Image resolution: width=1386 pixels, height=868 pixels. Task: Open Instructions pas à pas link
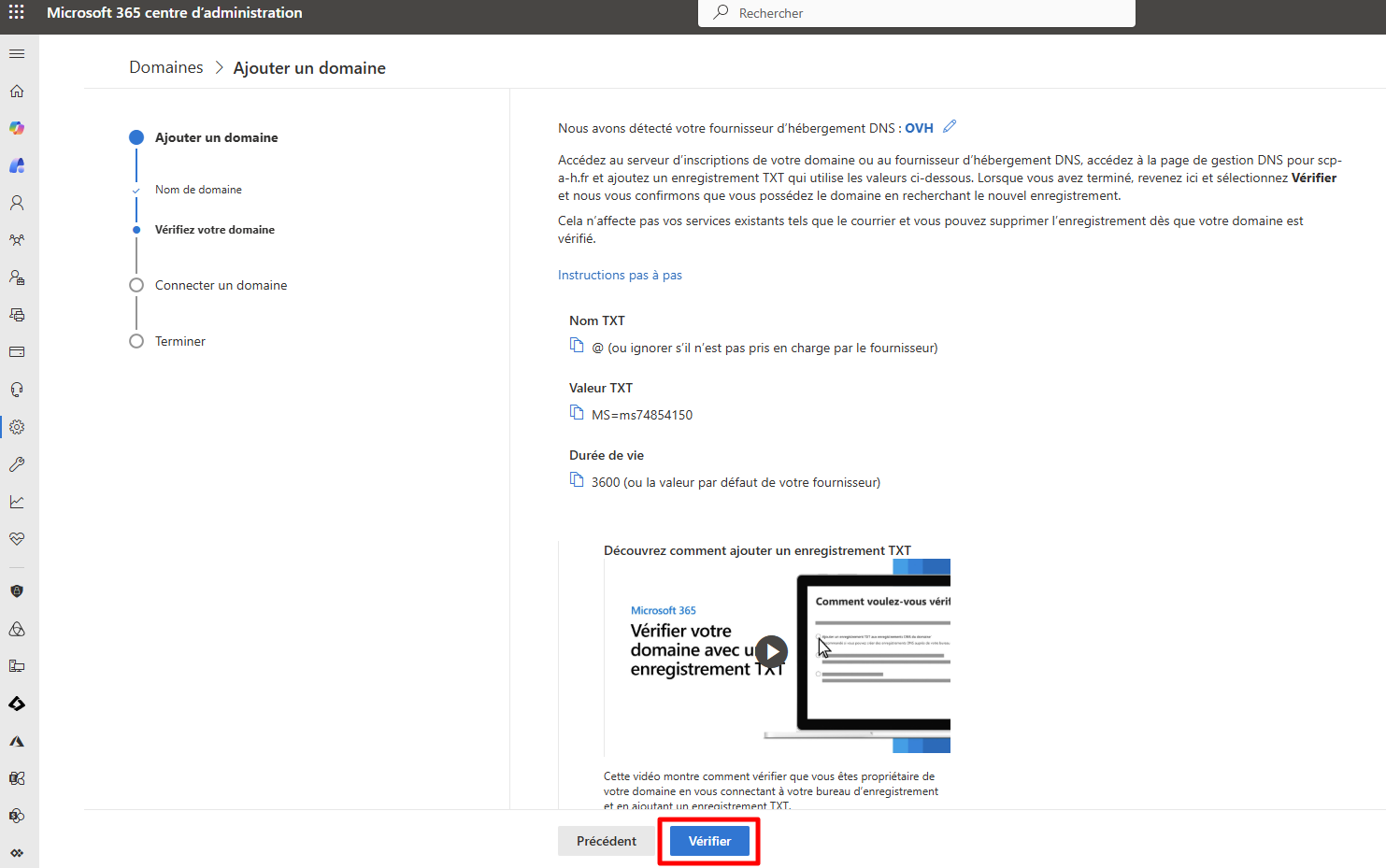(x=620, y=275)
